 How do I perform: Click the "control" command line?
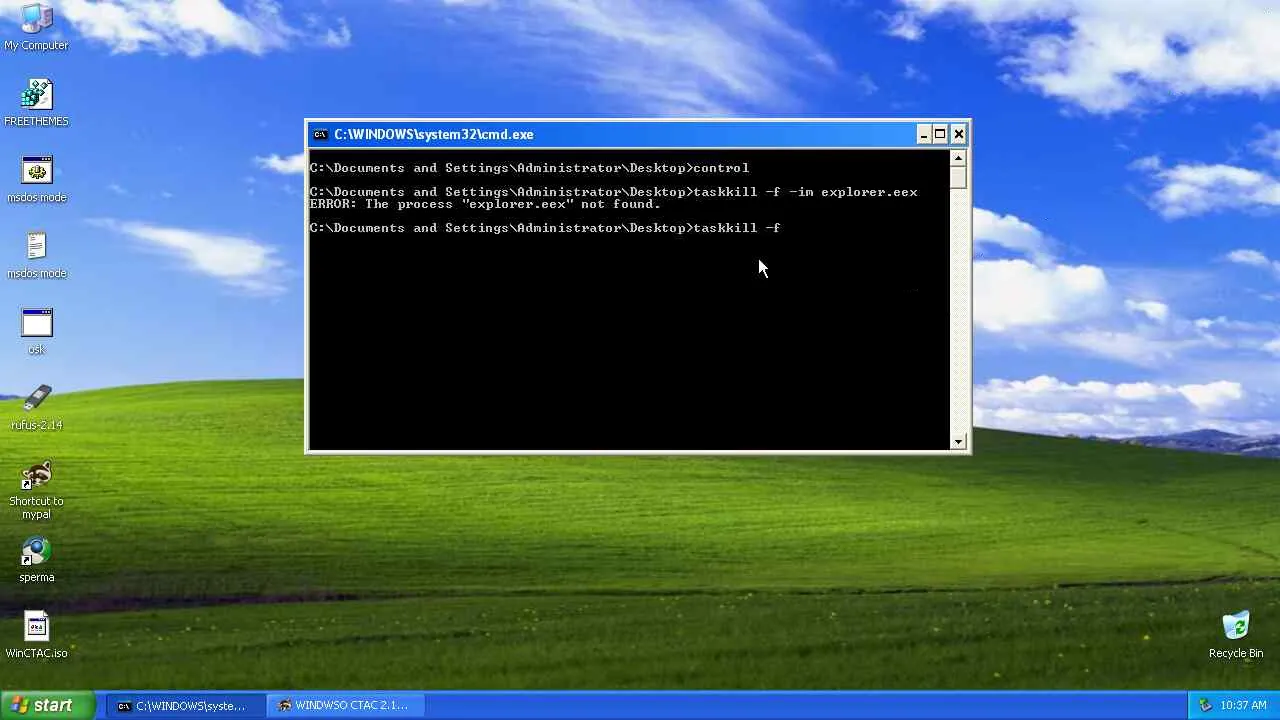[x=529, y=168]
